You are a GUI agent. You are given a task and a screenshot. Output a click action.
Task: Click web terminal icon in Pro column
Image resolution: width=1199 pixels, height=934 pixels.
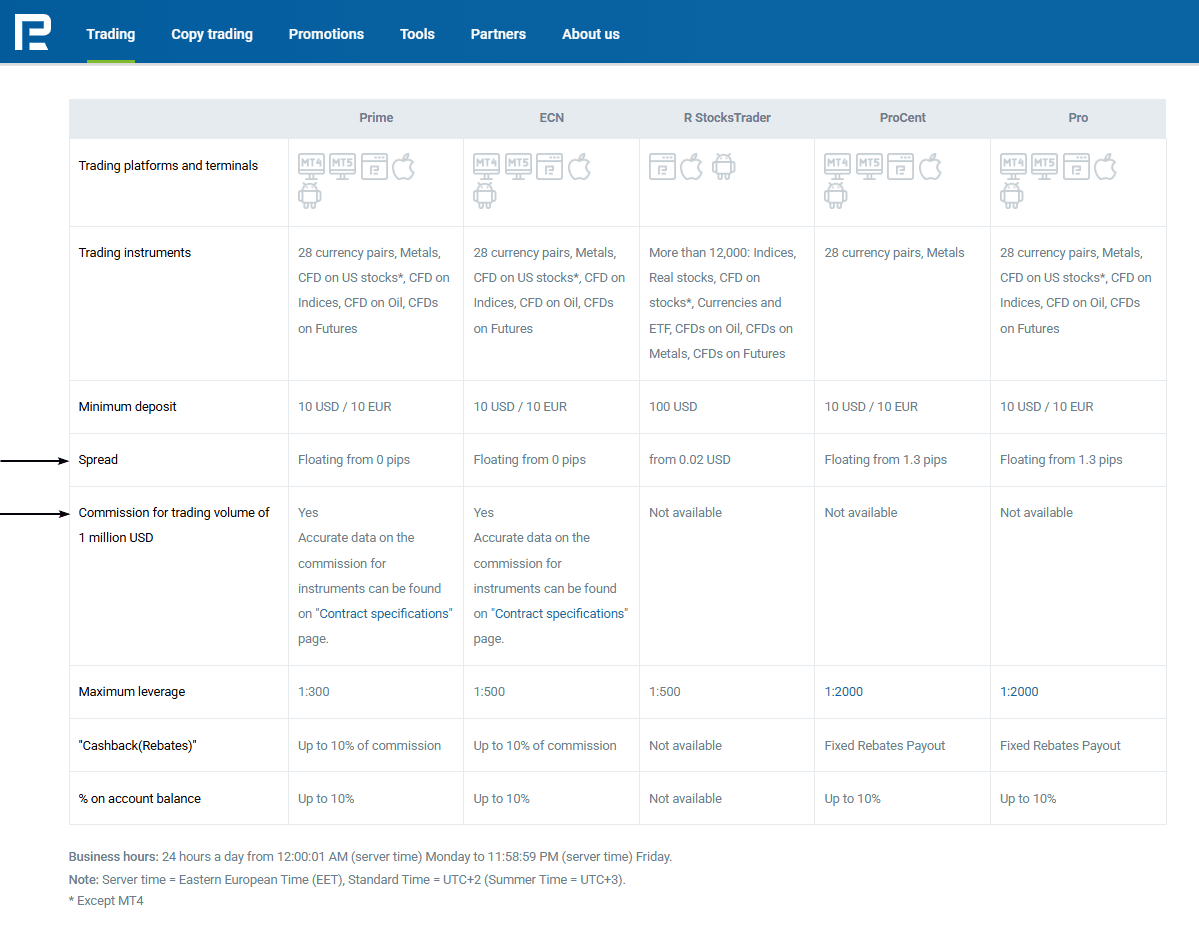click(1076, 166)
